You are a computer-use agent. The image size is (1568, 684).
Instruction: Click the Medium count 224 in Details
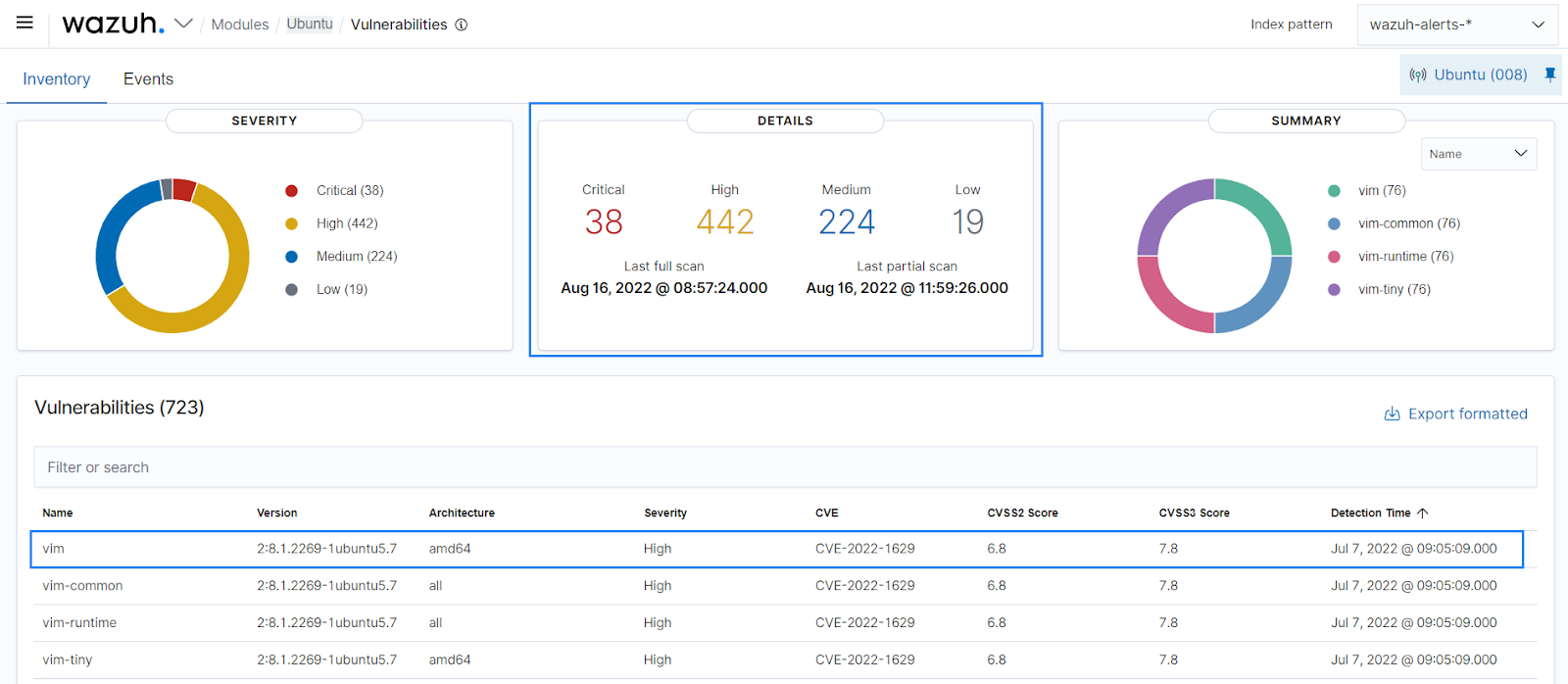click(x=847, y=222)
